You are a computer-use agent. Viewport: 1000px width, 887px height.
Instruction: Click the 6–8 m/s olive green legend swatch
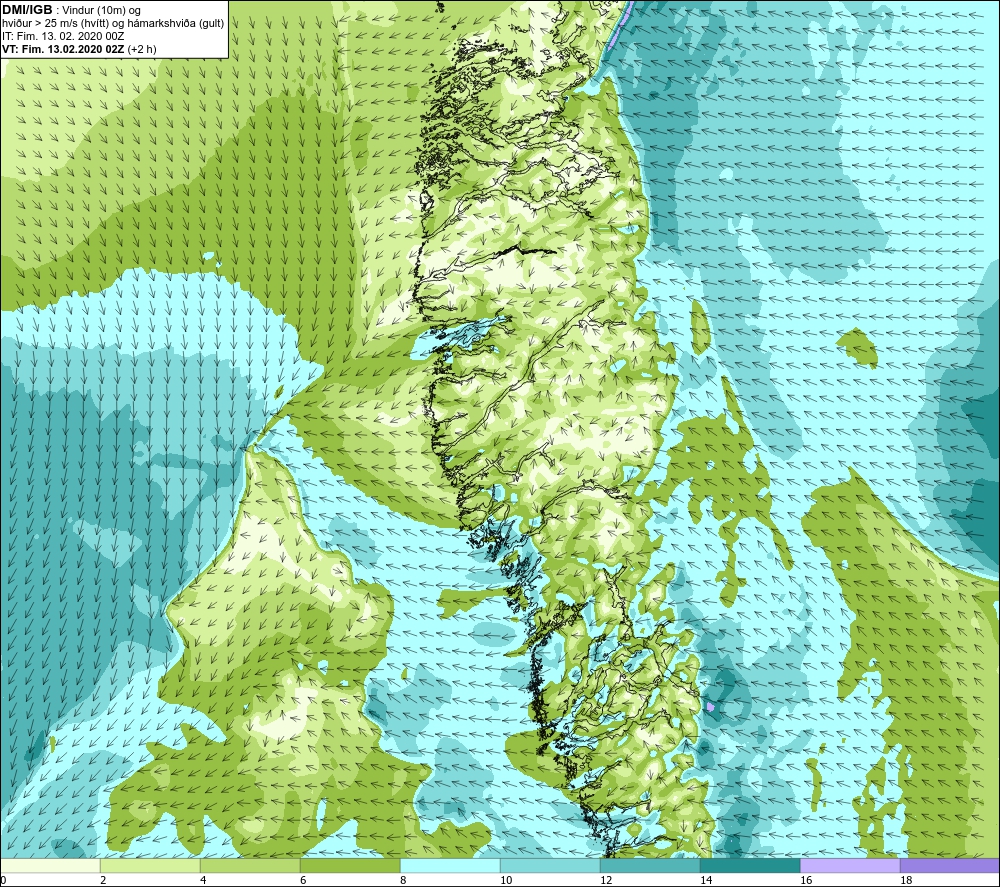350,865
